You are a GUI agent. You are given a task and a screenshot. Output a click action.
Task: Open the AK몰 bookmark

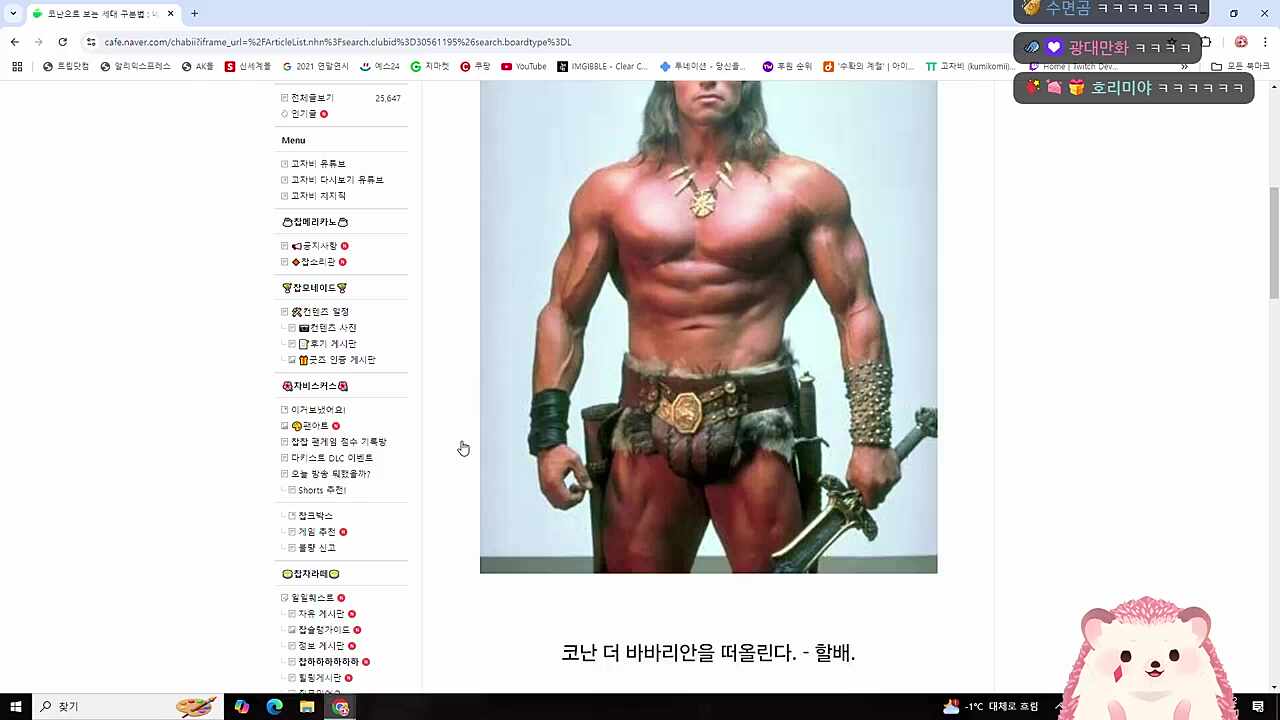point(197,67)
